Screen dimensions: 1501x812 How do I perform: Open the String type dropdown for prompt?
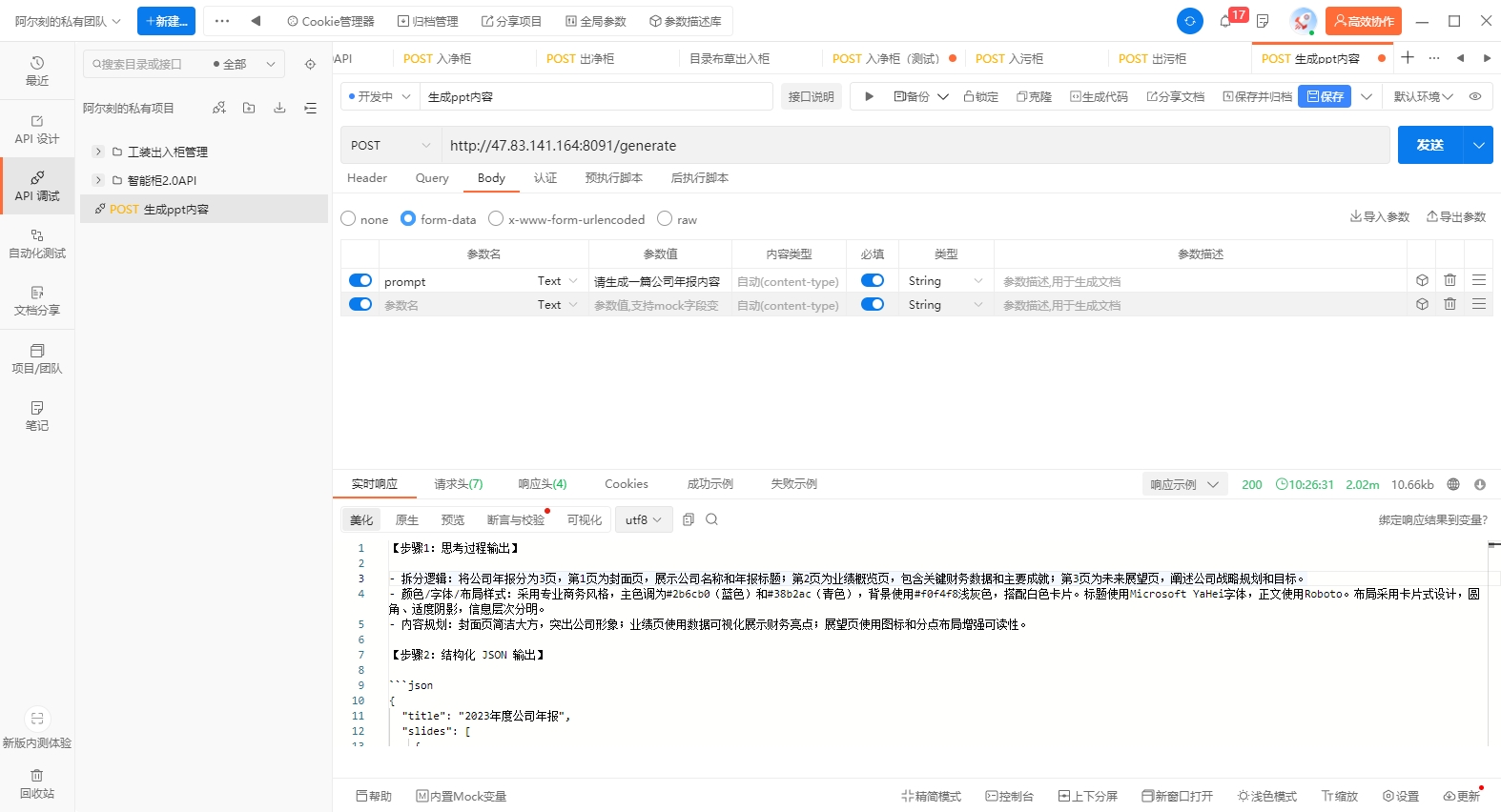[946, 280]
